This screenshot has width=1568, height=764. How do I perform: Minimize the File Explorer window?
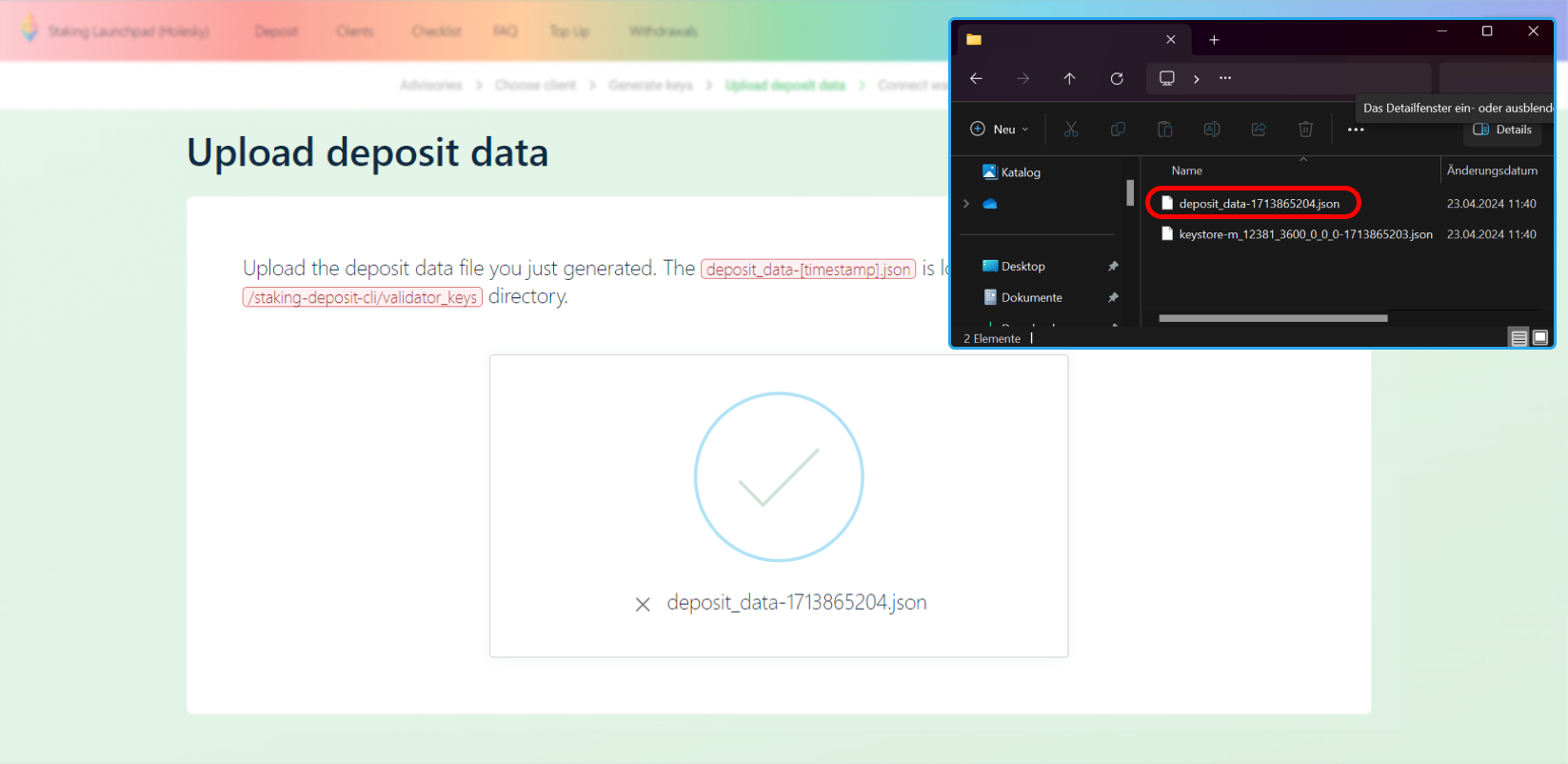point(1442,31)
